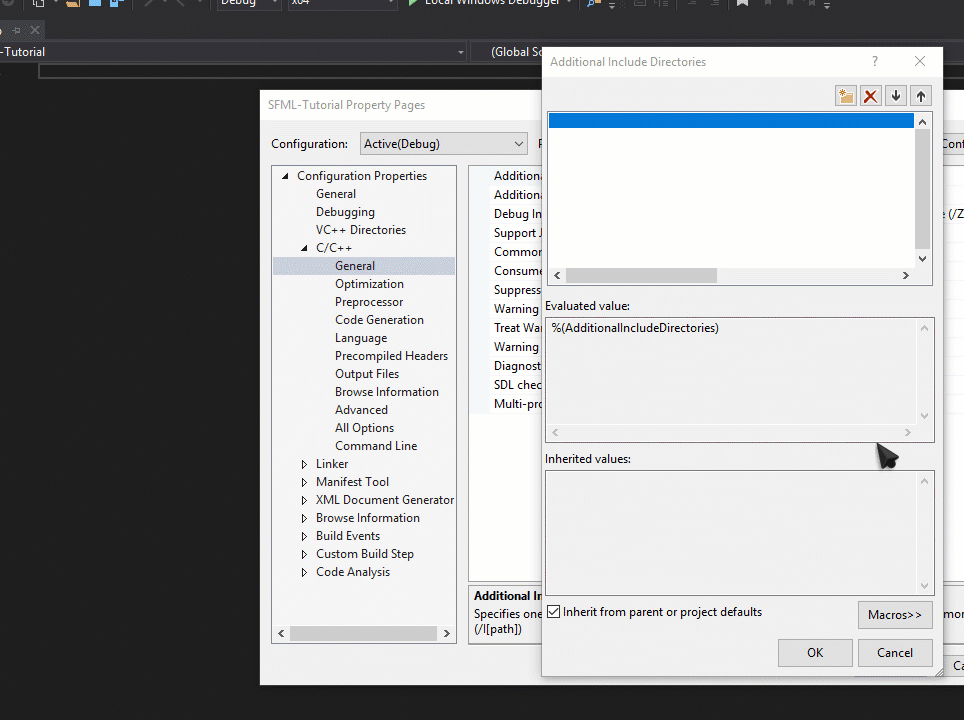Add a new line in Additional Include Directories
This screenshot has width=964, height=720.
(x=846, y=96)
